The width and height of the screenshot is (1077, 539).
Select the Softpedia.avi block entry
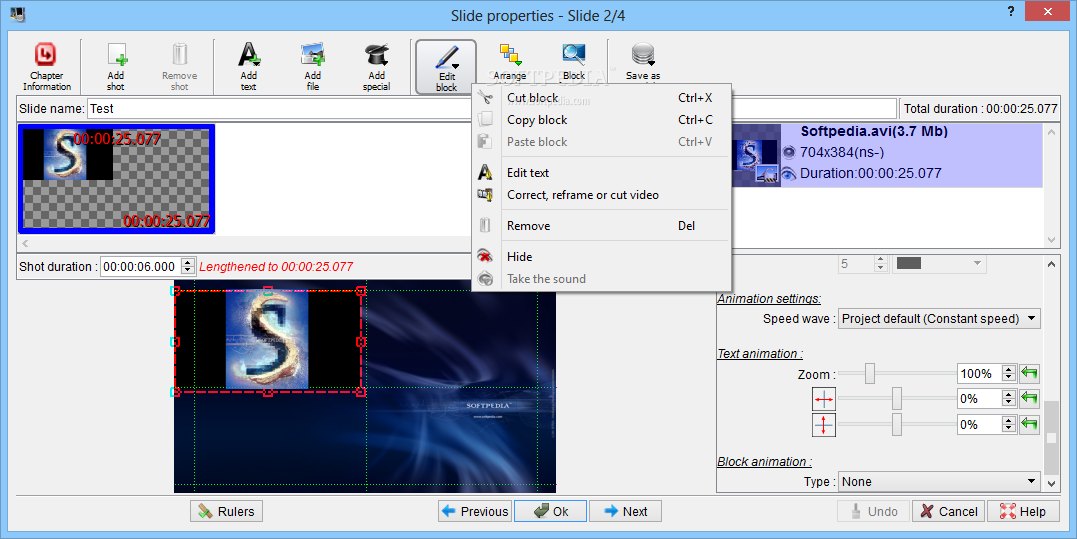pos(887,155)
